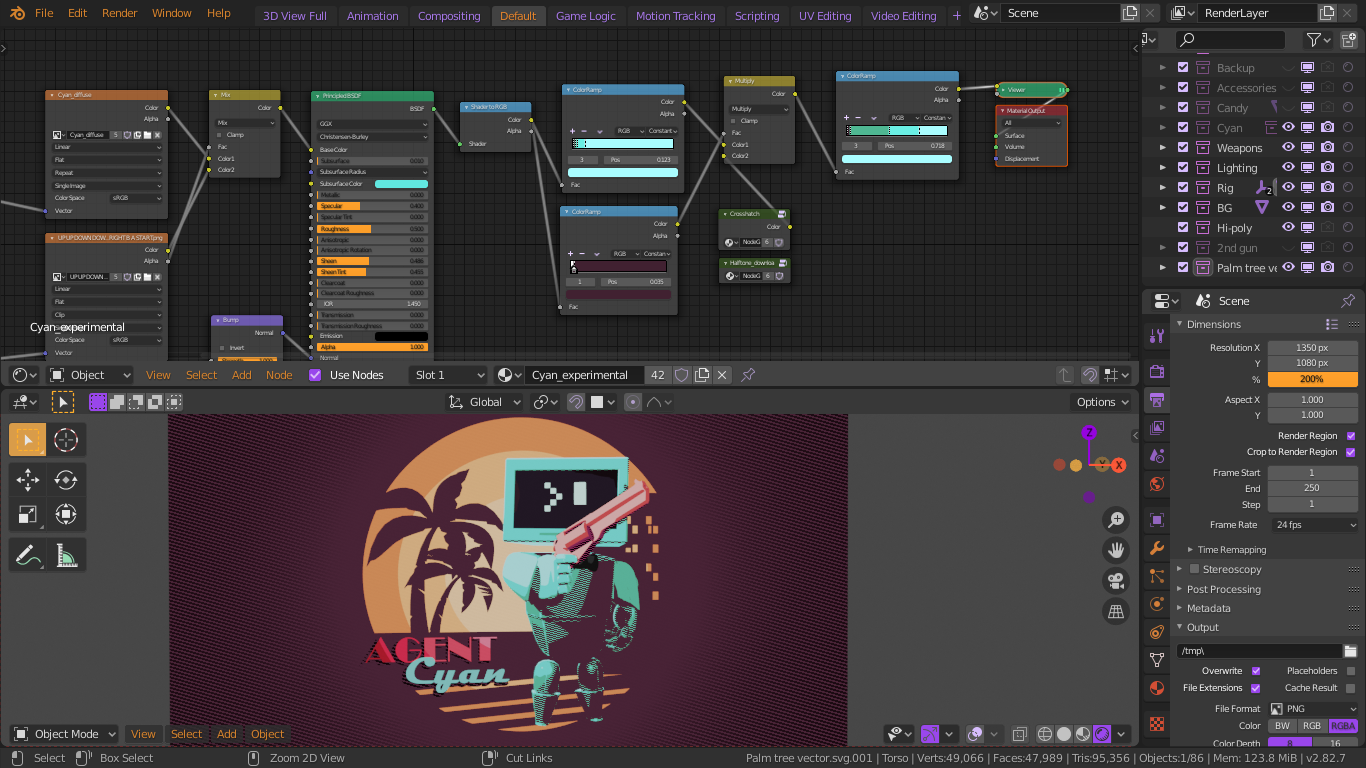Toggle Use Nodes checkbox

[315, 375]
